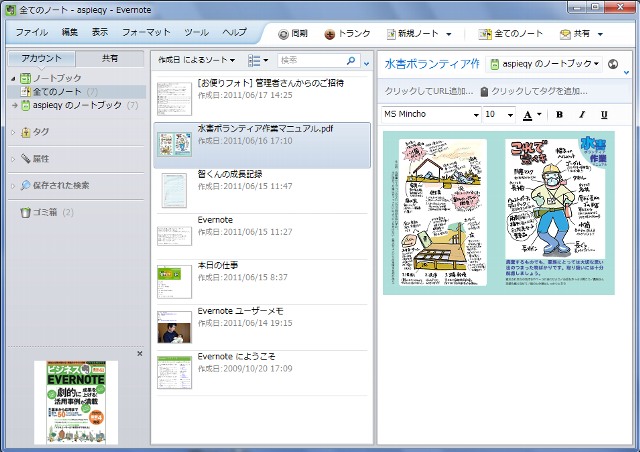This screenshot has height=452, width=640.
Task: Click the 本日の仕事 note thumbnail
Action: point(175,282)
